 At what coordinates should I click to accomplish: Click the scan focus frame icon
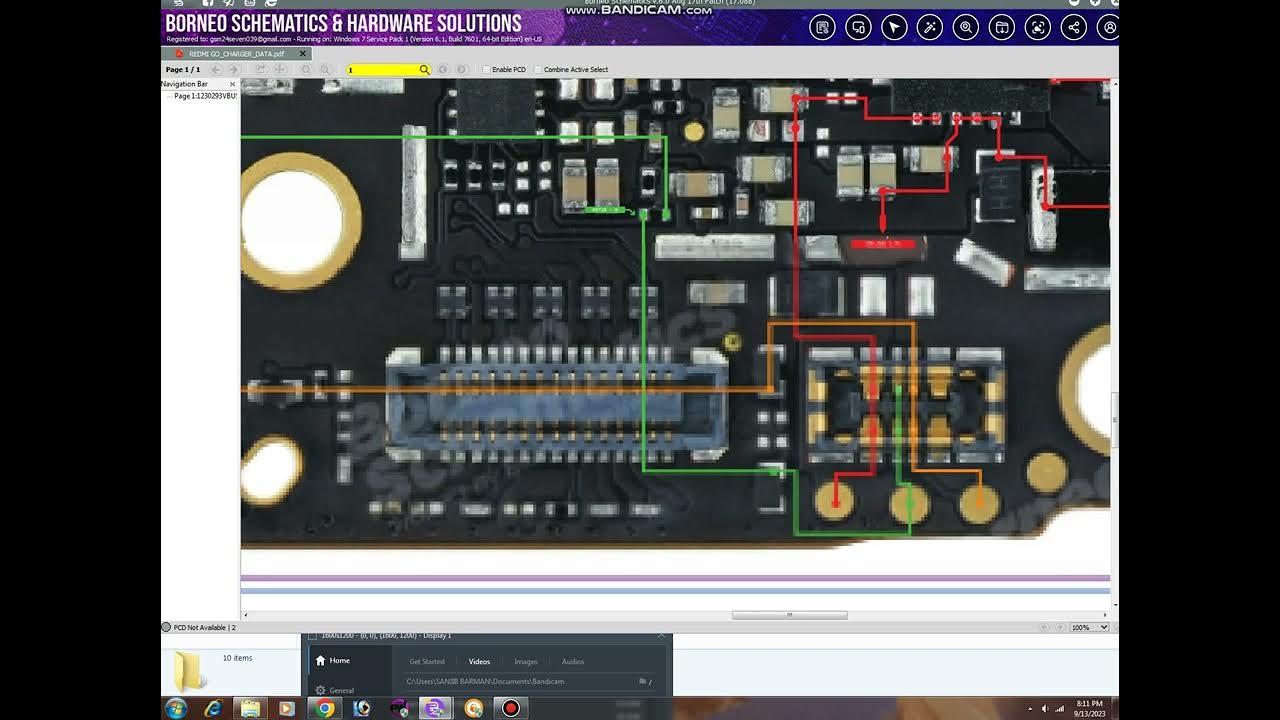(1038, 27)
